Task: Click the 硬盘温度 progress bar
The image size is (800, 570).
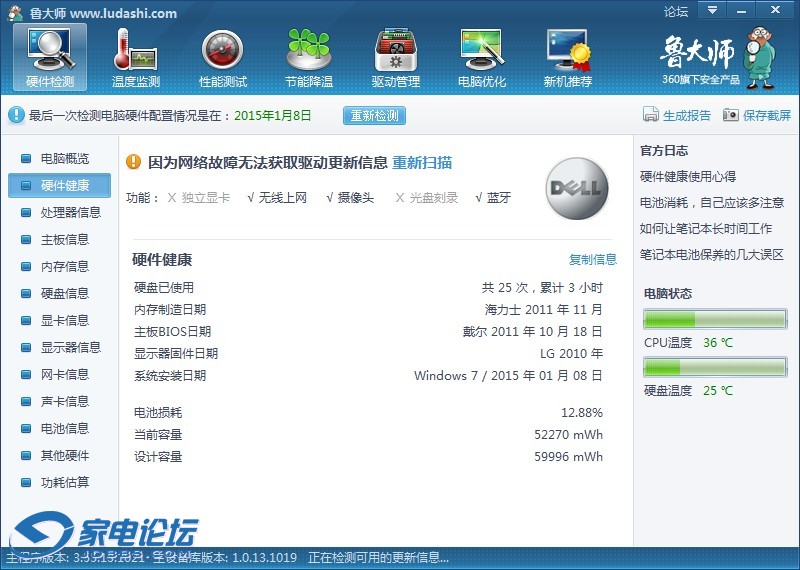Action: (x=715, y=367)
